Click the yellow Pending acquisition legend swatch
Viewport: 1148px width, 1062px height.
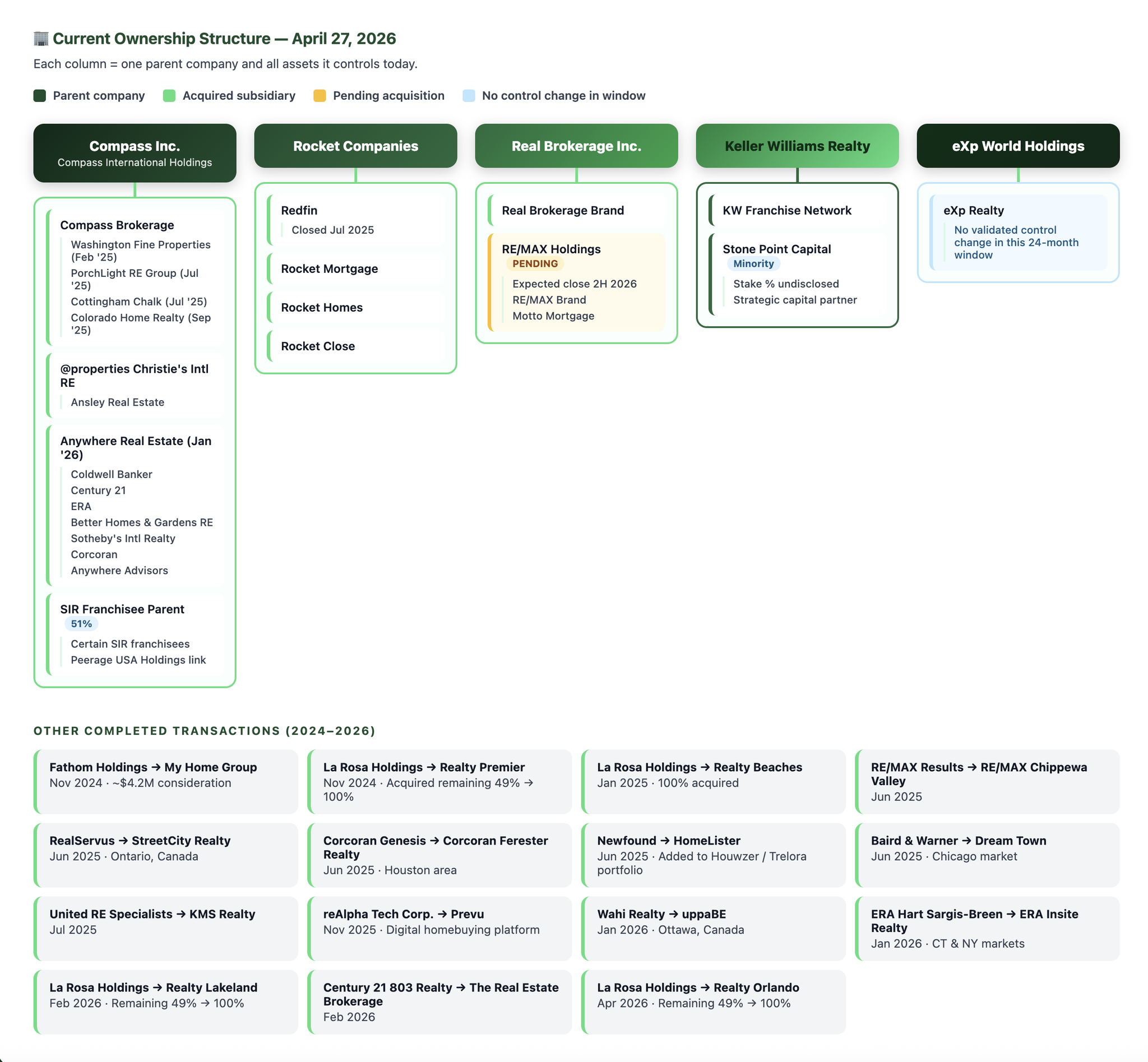[320, 95]
